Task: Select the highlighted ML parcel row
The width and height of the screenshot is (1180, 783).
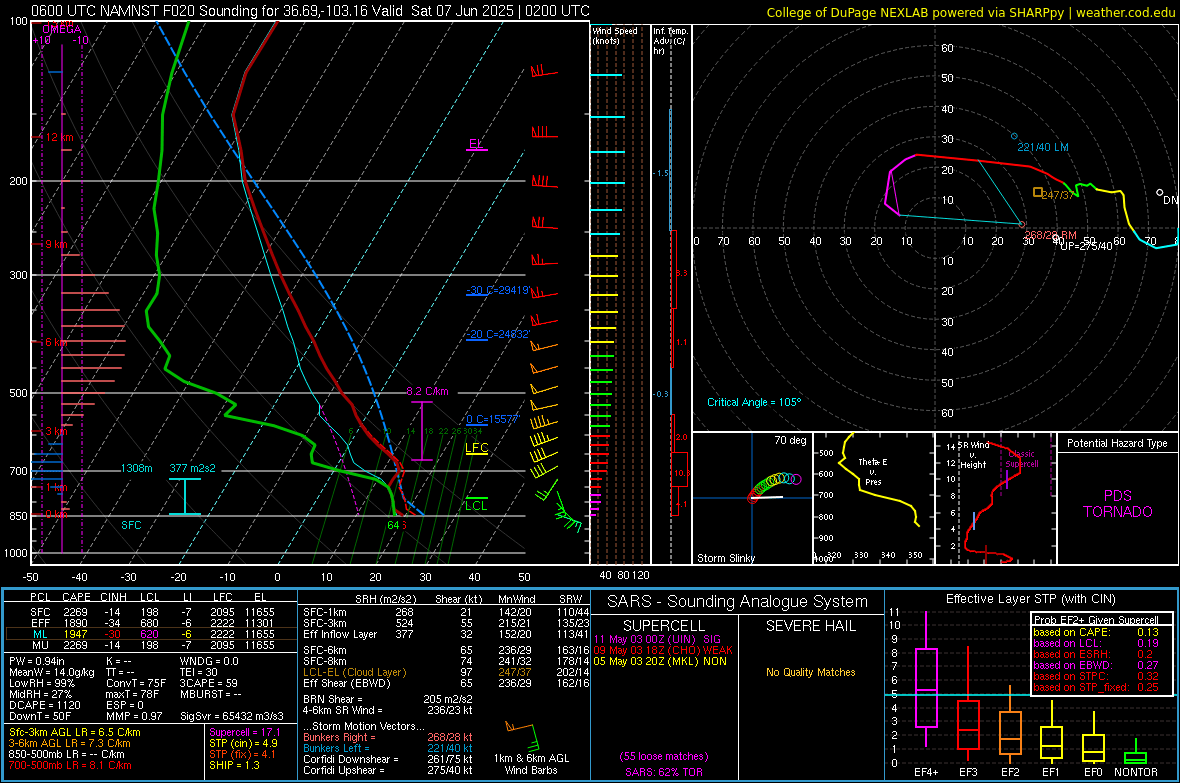Action: (151, 634)
